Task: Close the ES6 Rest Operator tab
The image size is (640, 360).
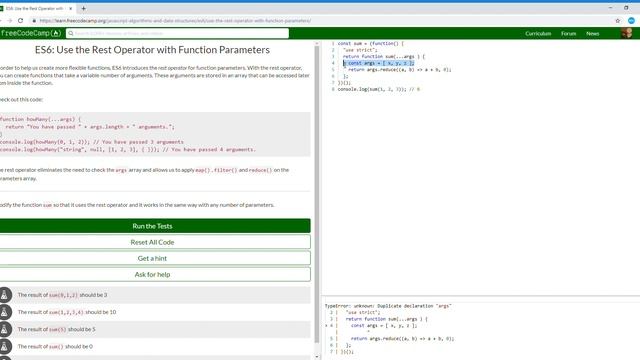Action: [71, 8]
